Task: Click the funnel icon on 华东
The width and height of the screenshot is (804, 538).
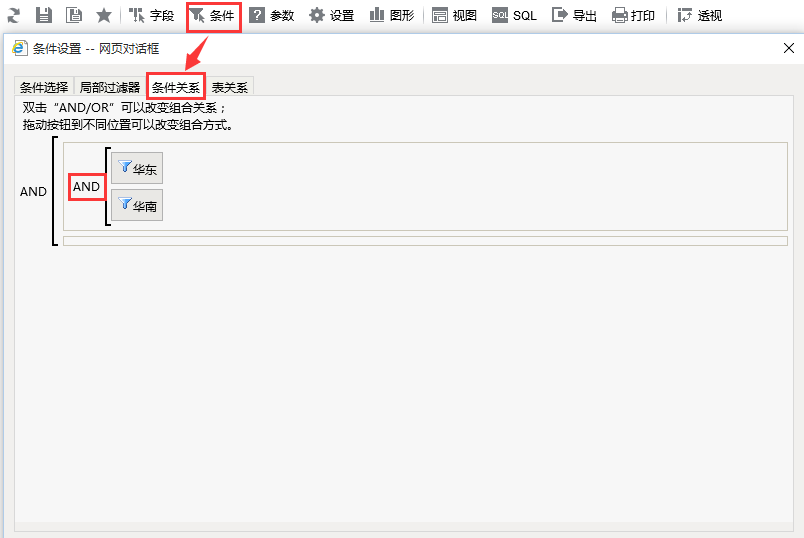Action: click(x=125, y=166)
